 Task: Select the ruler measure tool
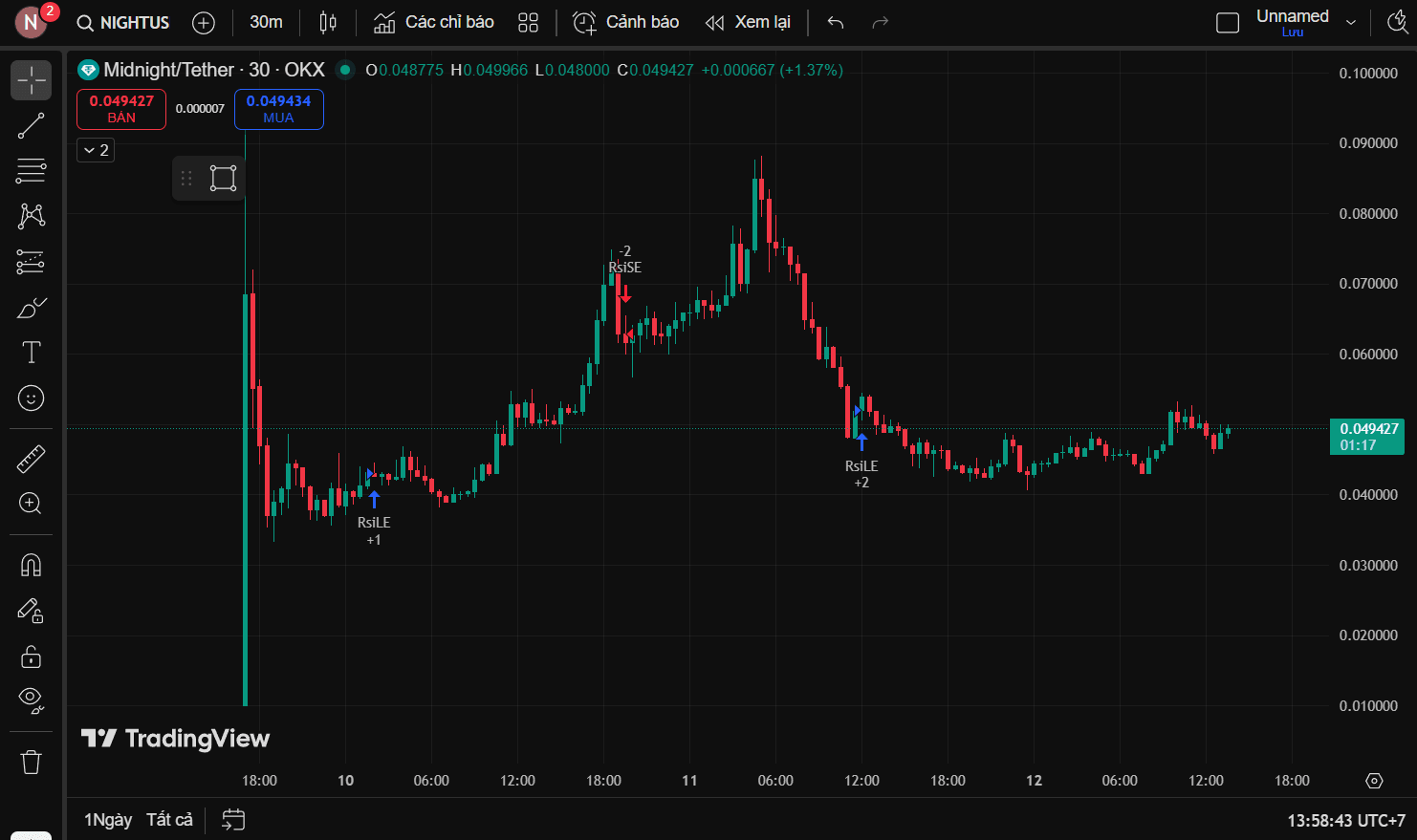(x=31, y=459)
